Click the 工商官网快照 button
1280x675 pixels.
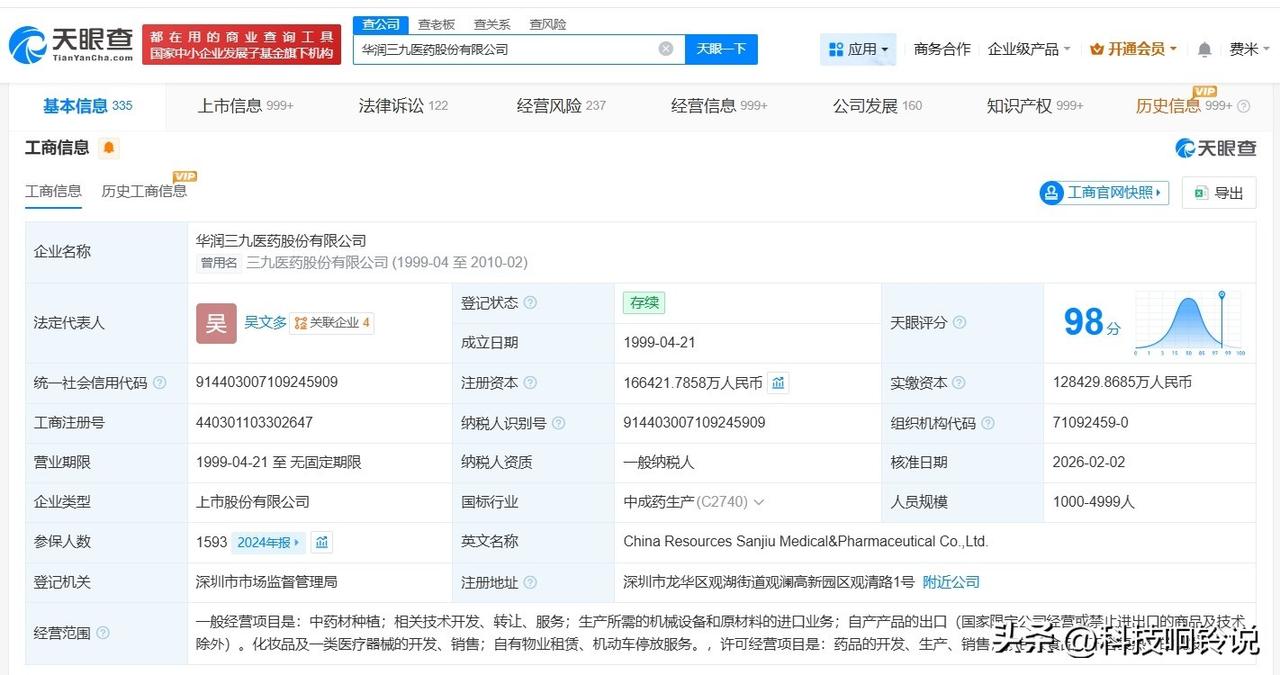point(1105,193)
